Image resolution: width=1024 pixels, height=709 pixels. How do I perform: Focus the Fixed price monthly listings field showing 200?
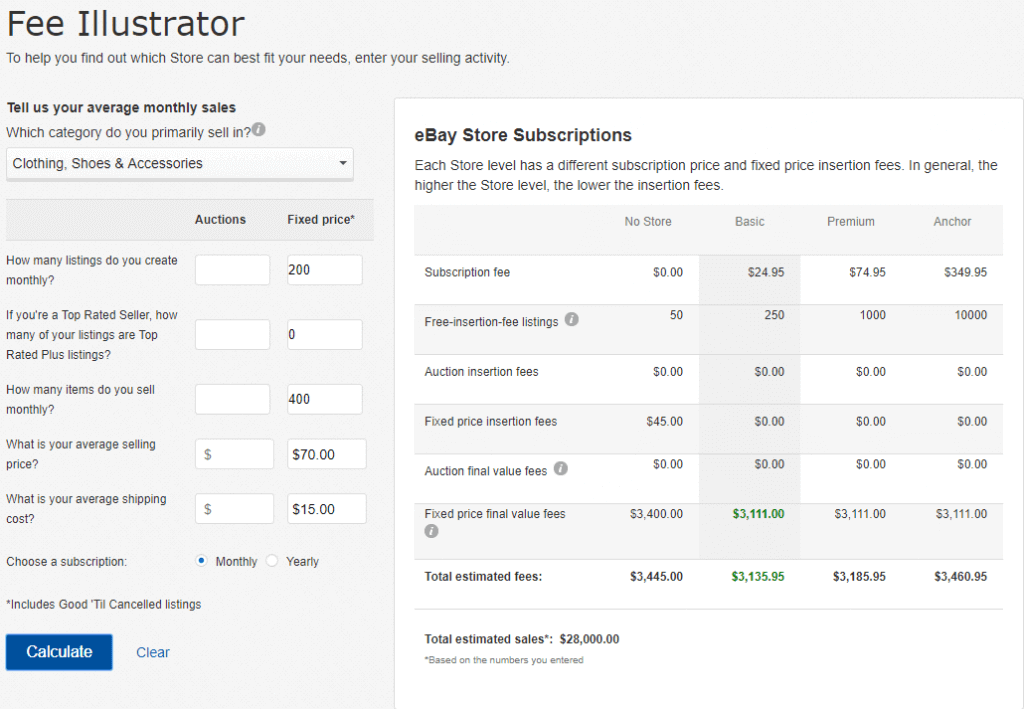coord(325,270)
